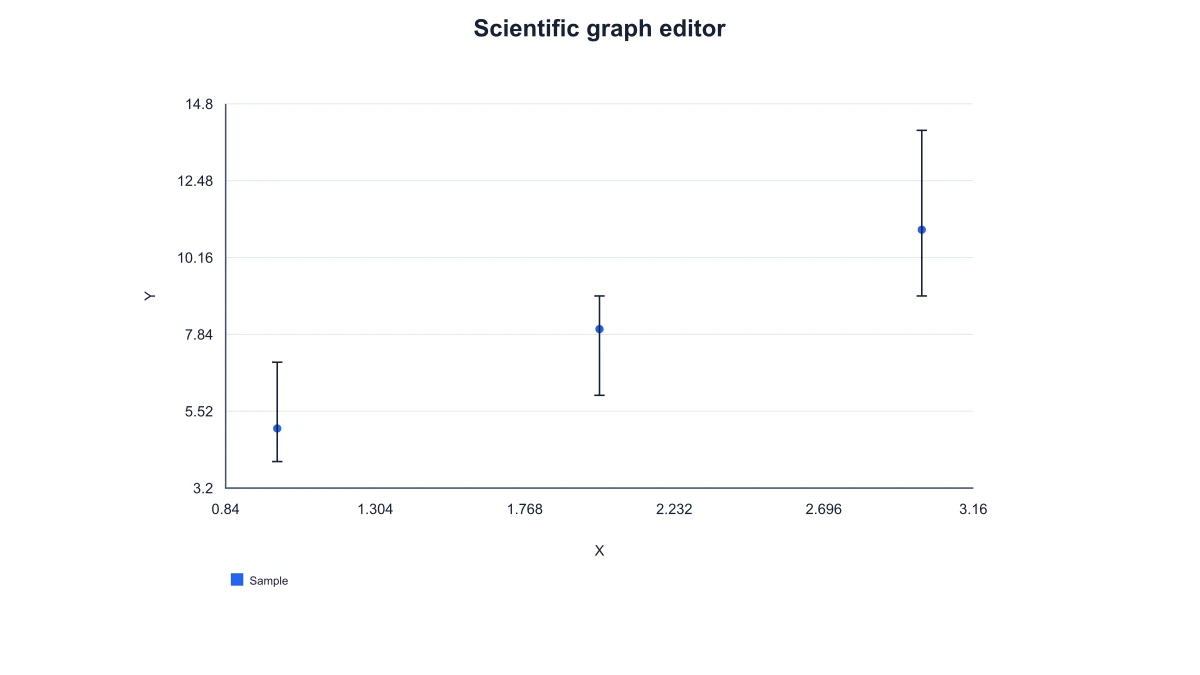Click the 0.84 x-axis tick label
The width and height of the screenshot is (1200, 675).
coord(226,509)
